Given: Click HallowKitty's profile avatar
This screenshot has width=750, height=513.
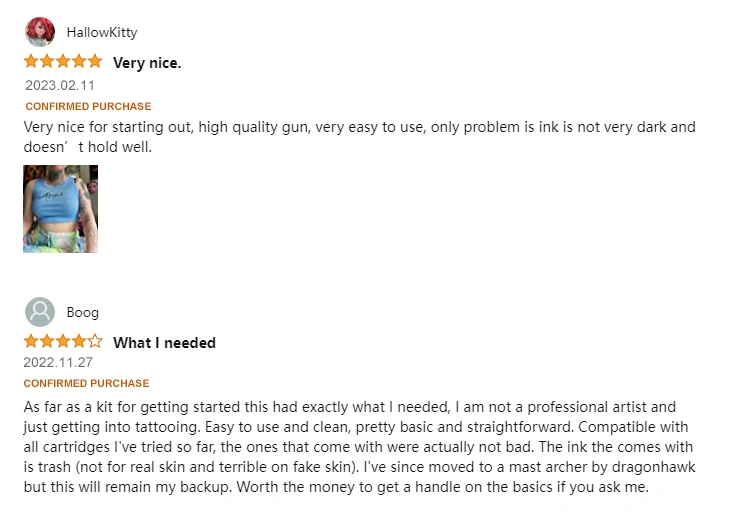Looking at the screenshot, I should point(40,32).
